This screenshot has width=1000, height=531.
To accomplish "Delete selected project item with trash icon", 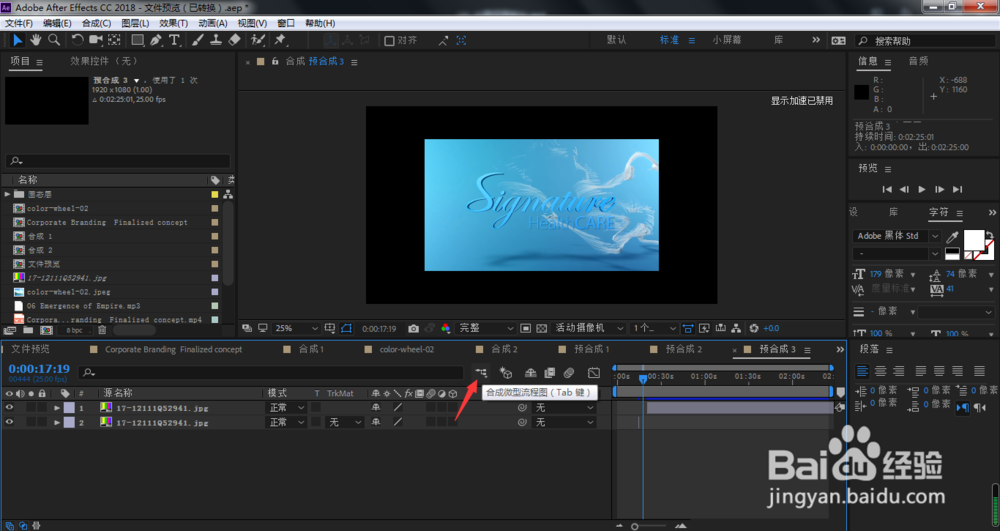I will tap(102, 330).
